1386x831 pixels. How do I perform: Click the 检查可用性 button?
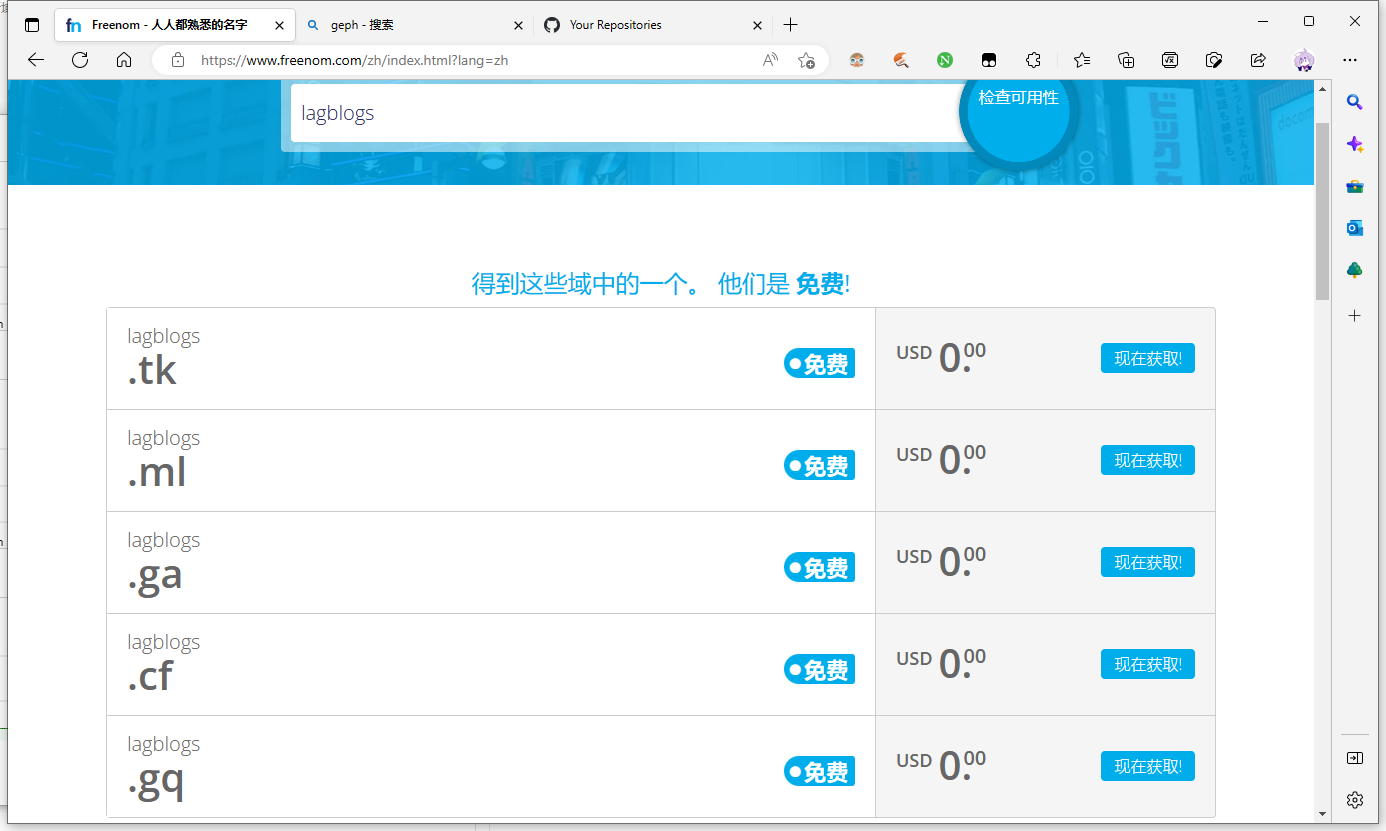[x=1018, y=100]
